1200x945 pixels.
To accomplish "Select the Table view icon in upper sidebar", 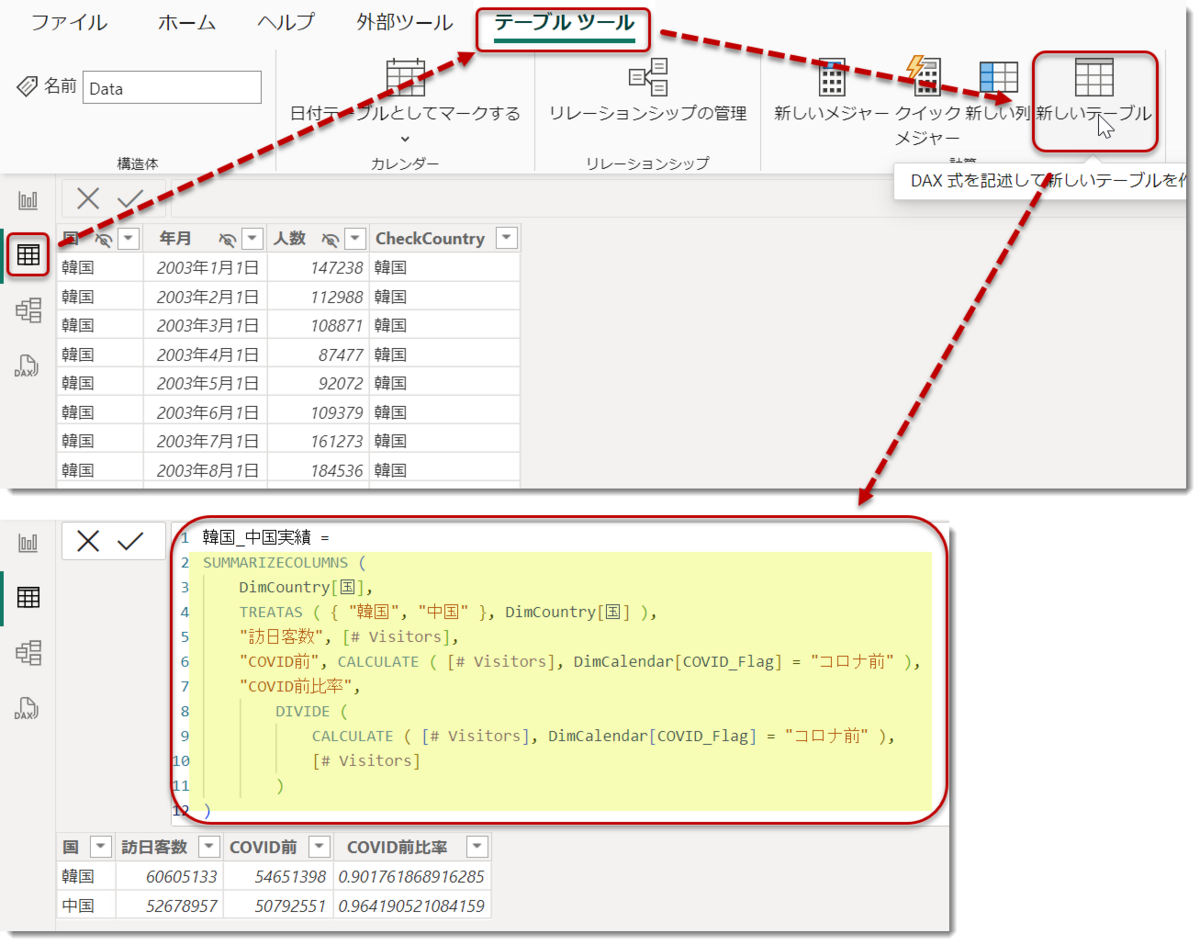I will 28,255.
